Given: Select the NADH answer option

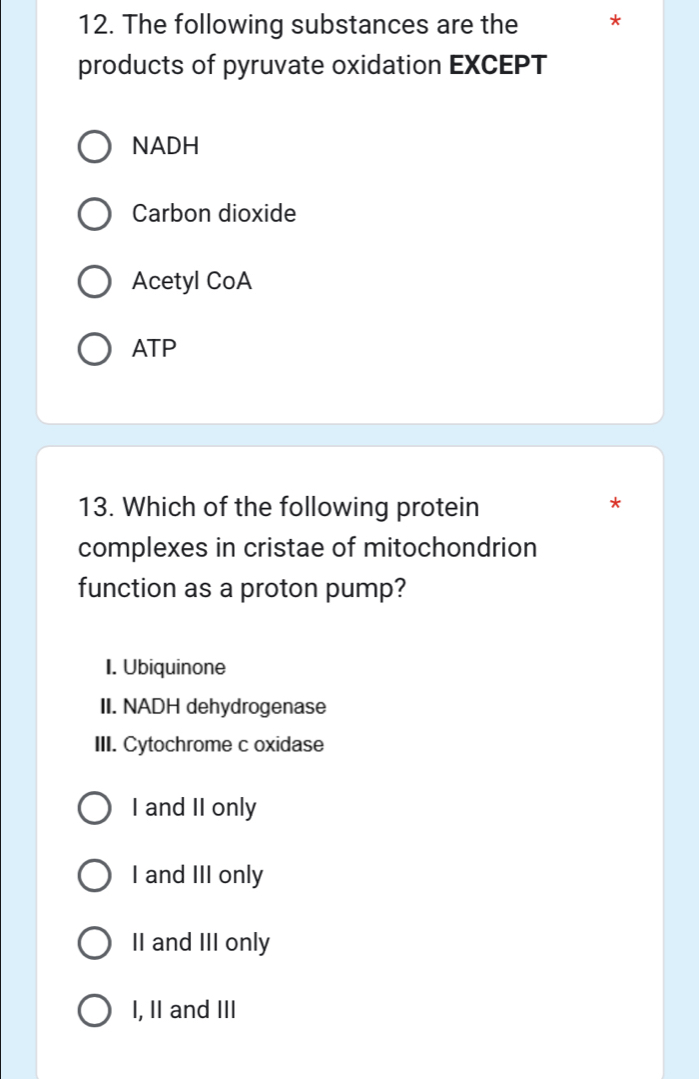Looking at the screenshot, I should [x=94, y=147].
